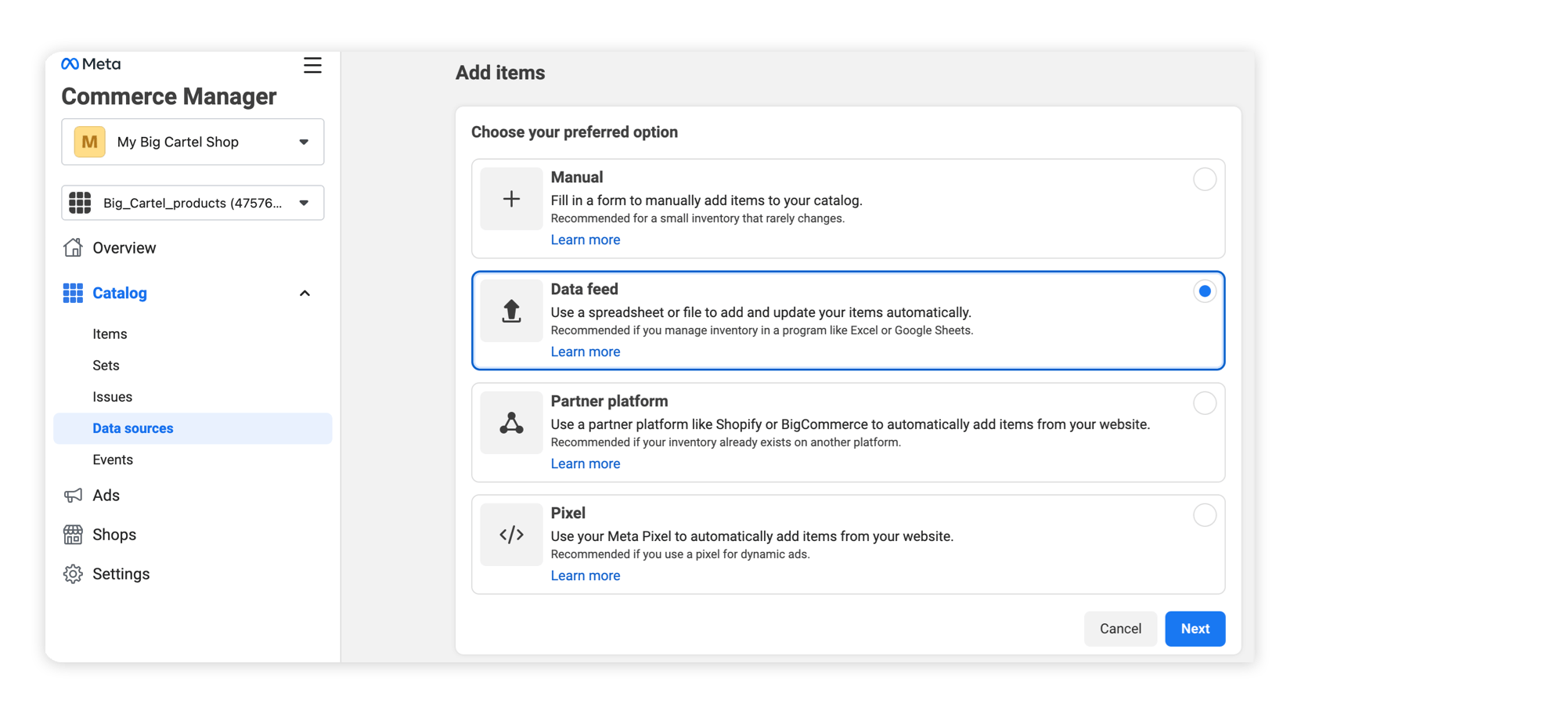Click the Overview home icon
This screenshot has height=714, width=1568.
pyautogui.click(x=73, y=247)
